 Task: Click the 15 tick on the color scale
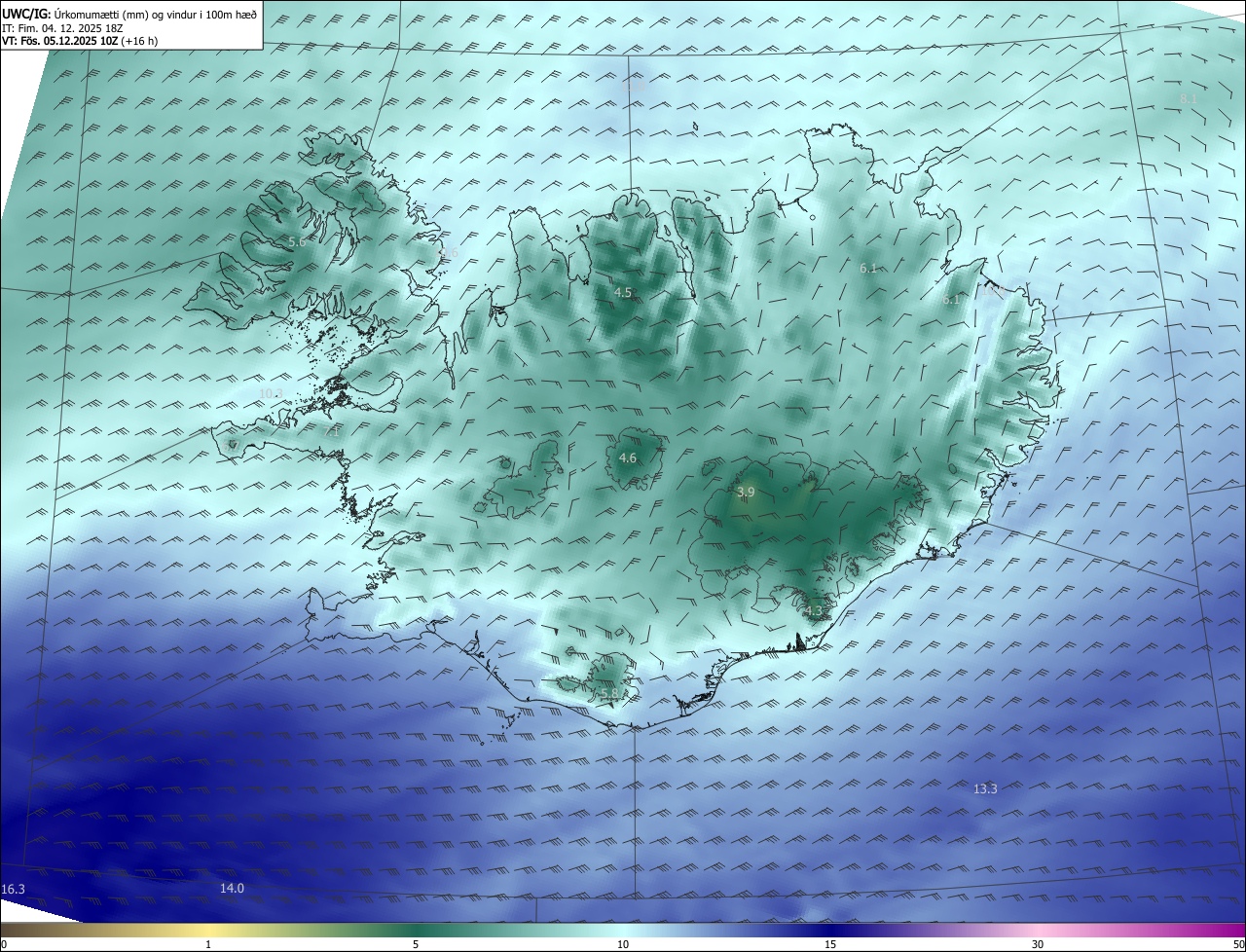click(x=830, y=944)
